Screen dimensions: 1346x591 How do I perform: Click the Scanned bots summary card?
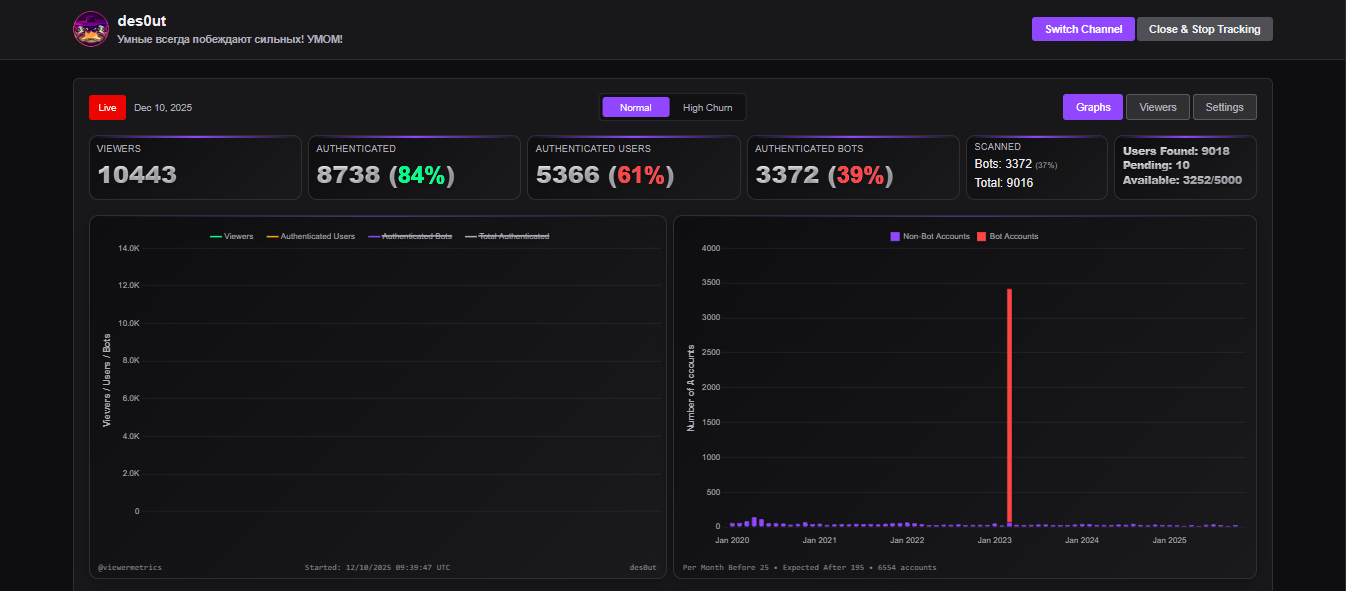(x=1037, y=168)
